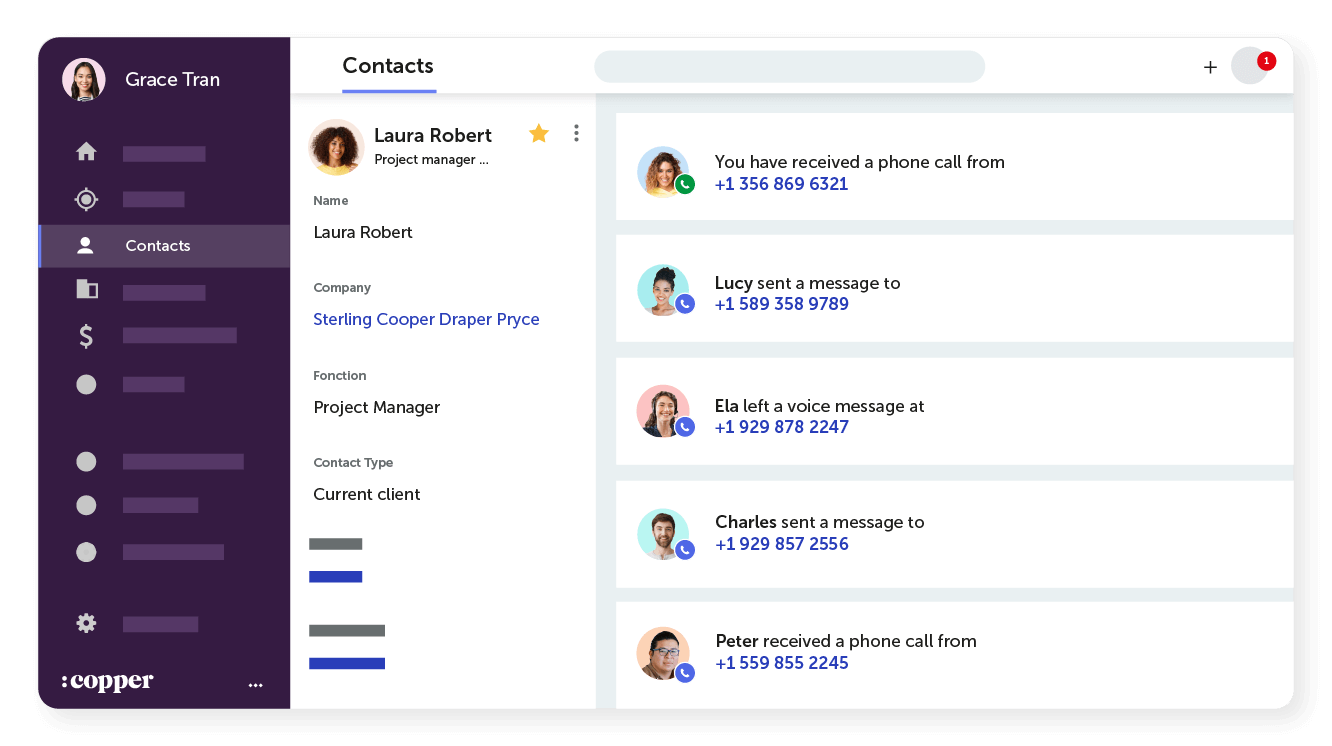Click the ellipsis near the Copper logo

click(256, 684)
